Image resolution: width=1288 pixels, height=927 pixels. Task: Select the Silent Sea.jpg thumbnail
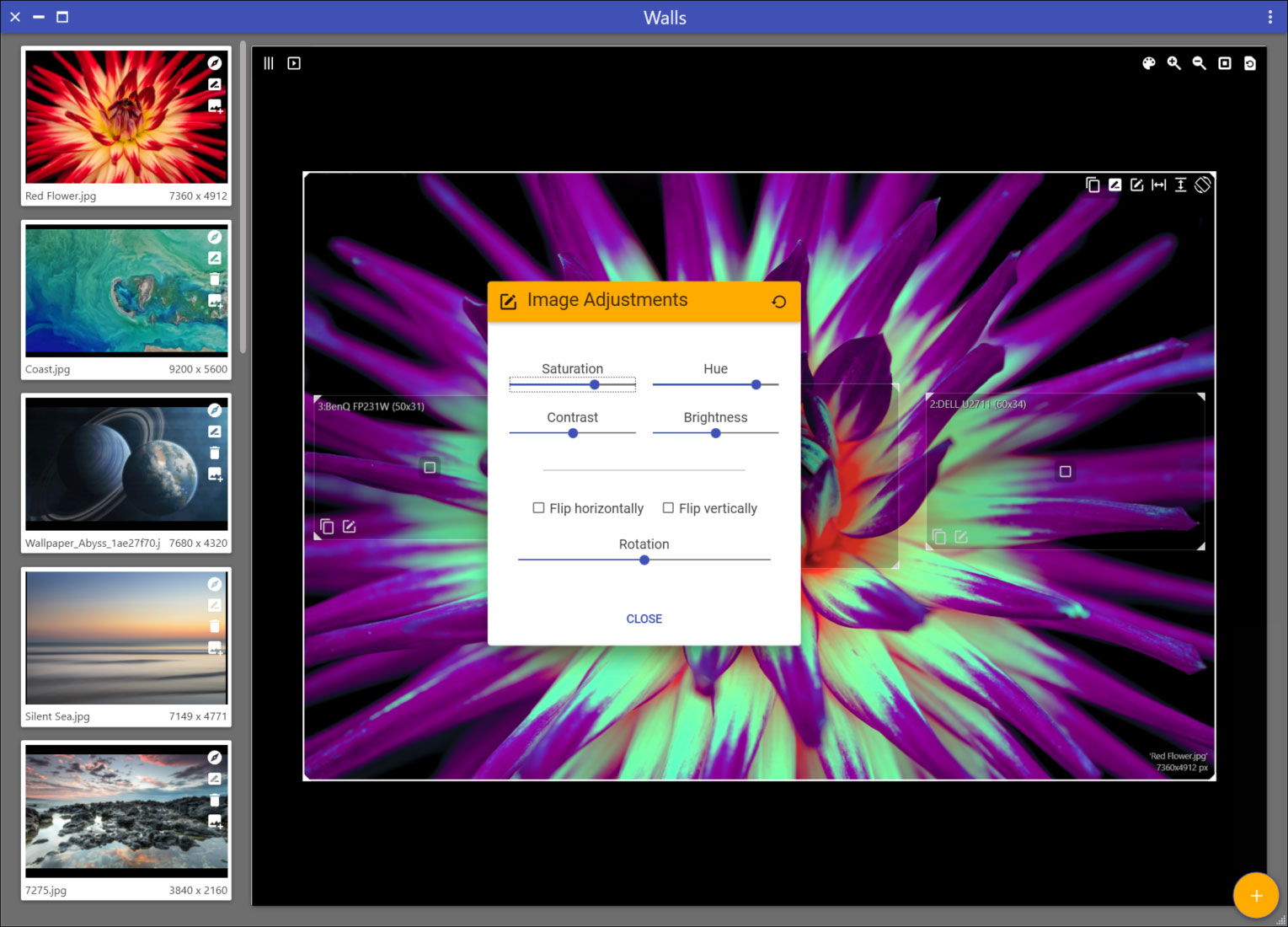(126, 638)
